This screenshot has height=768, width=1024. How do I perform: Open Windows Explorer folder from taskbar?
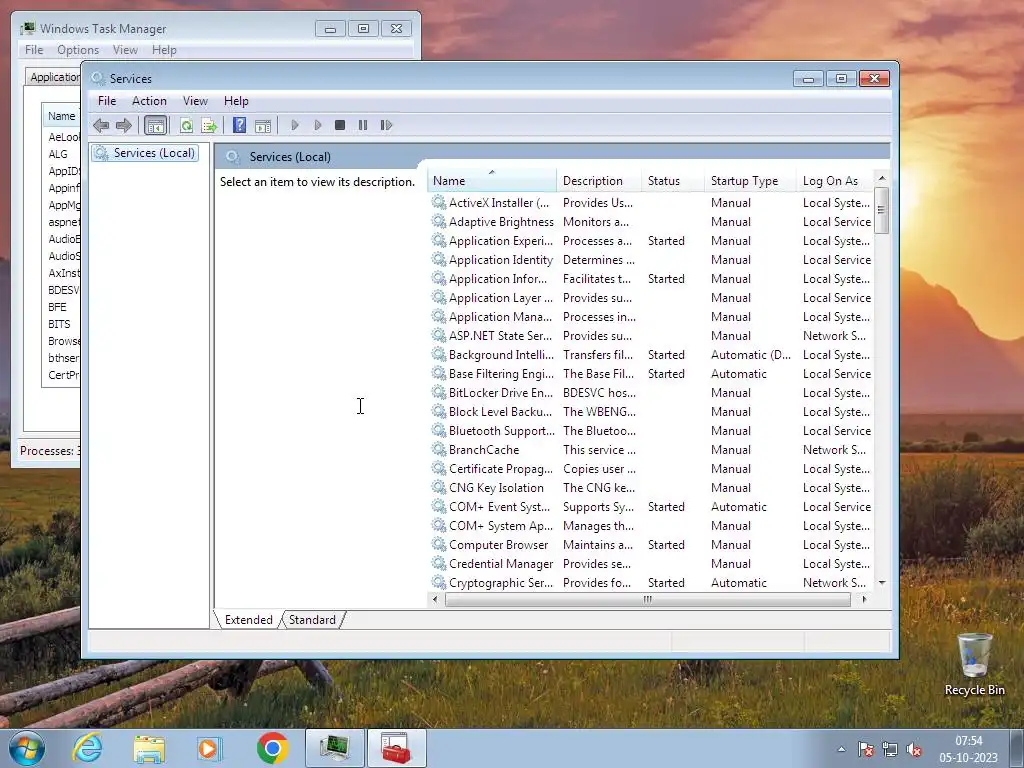149,748
